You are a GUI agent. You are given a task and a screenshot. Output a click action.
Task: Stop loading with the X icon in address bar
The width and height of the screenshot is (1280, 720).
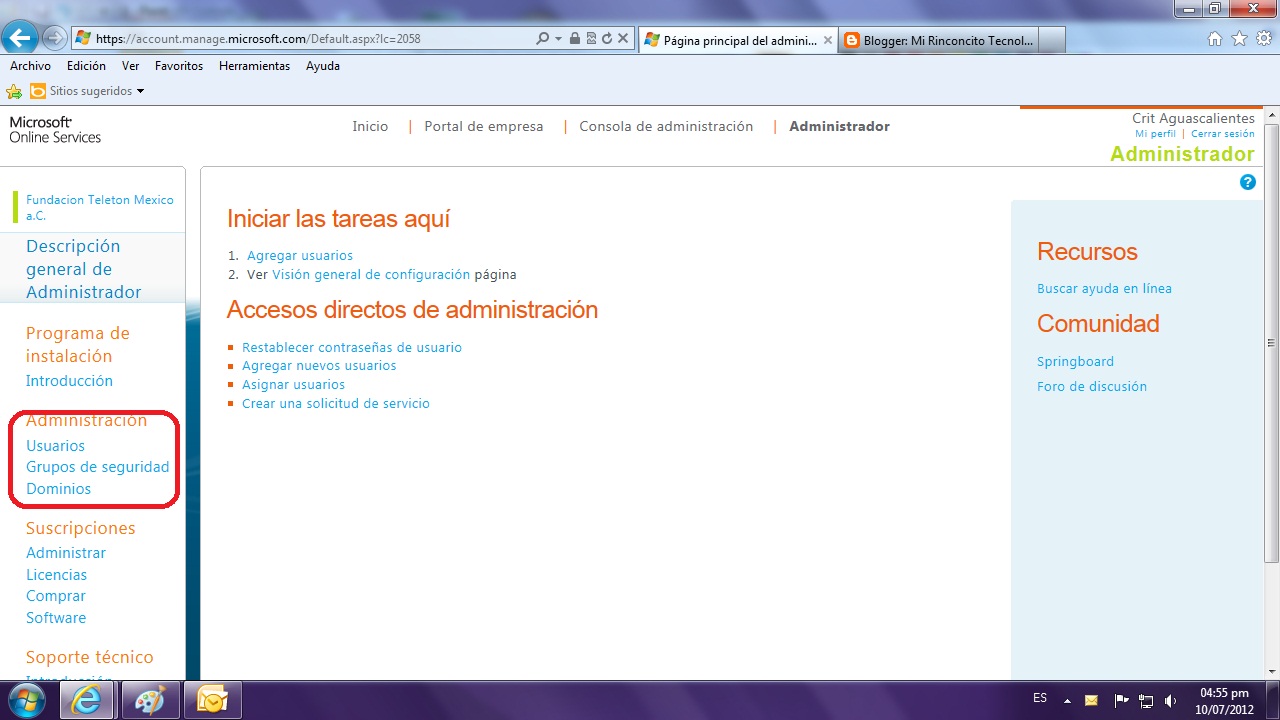(623, 39)
